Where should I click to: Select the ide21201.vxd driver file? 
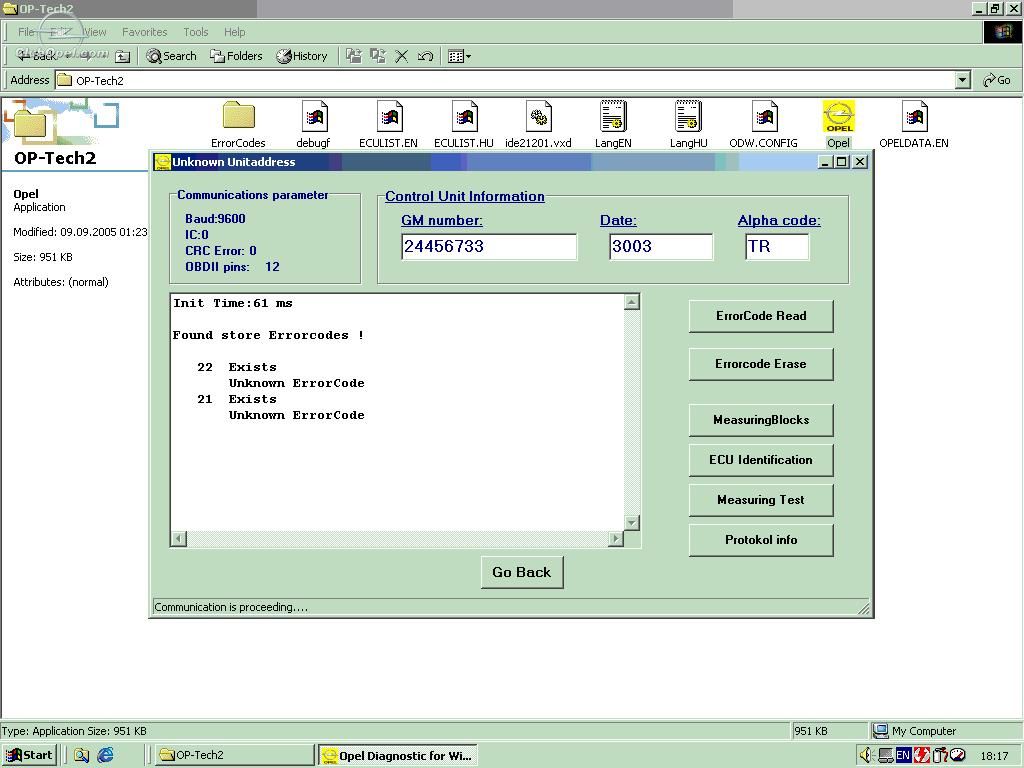pos(538,125)
